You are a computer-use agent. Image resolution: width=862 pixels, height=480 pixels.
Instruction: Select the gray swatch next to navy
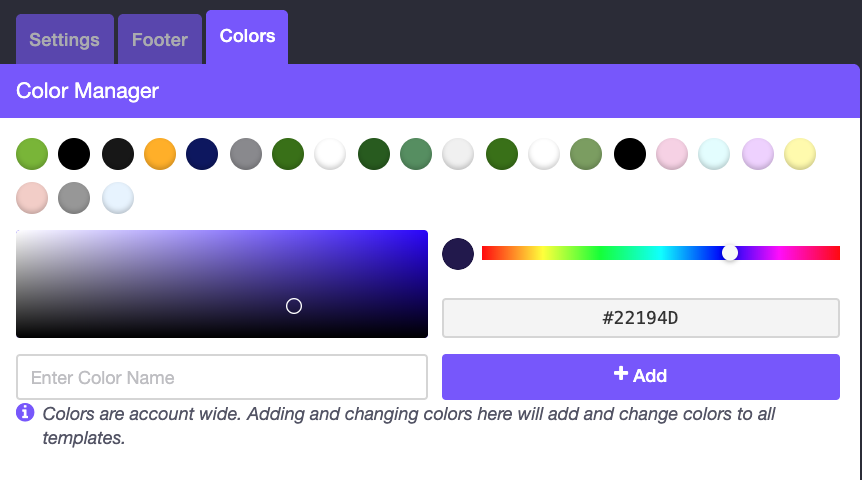[246, 154]
